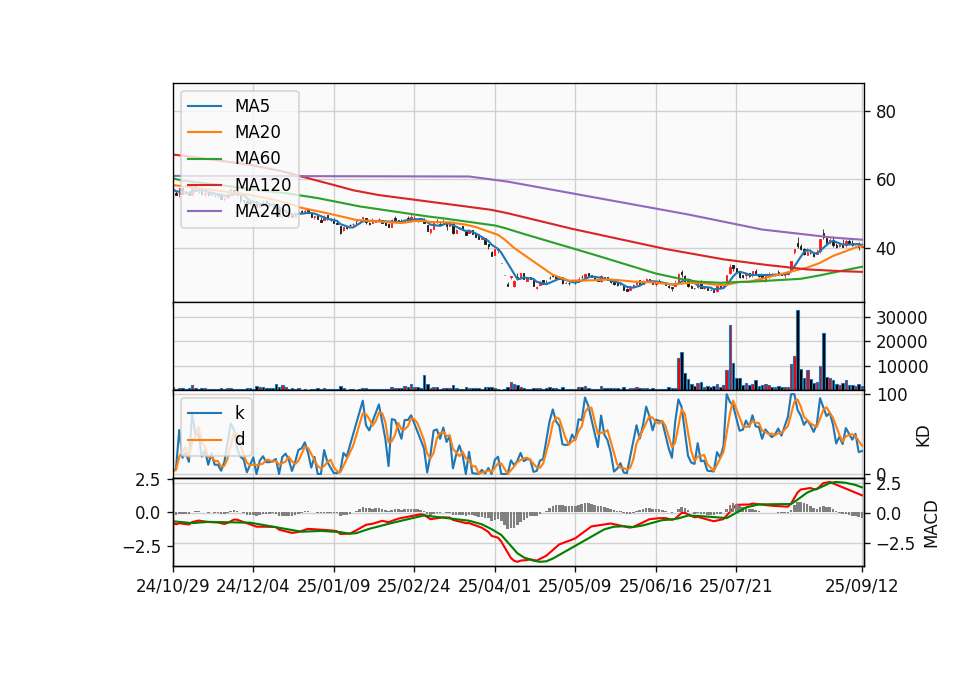Click the volume axis value 10000

901,367
